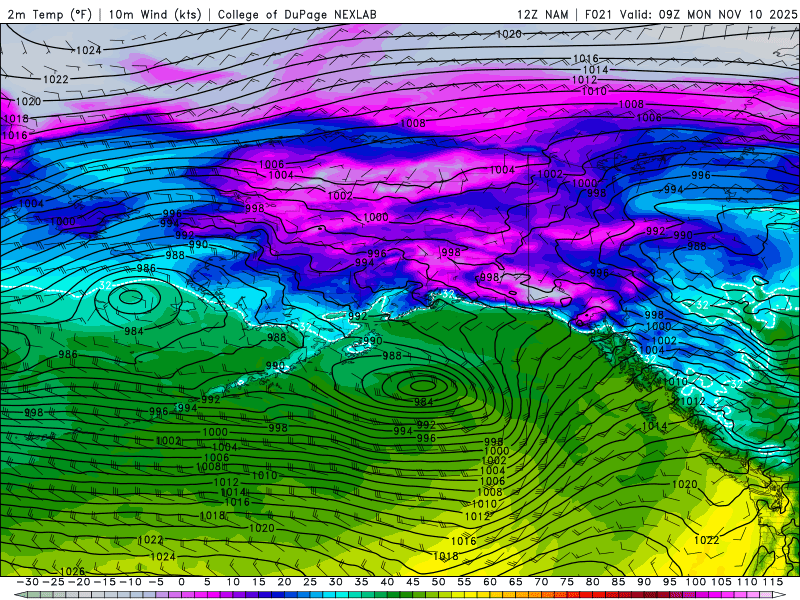Click the -10 value on the temperature scale
The height and width of the screenshot is (600, 800).
coord(130,582)
